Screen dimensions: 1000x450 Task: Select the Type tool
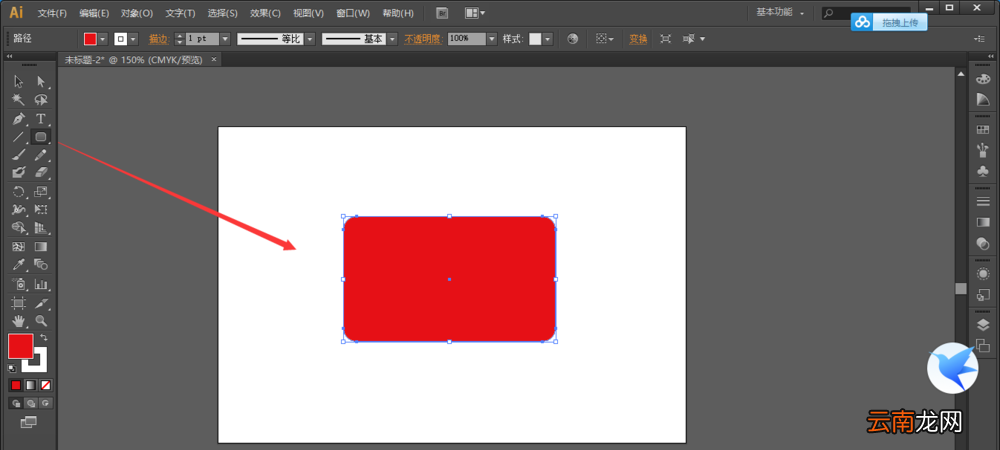pos(41,119)
